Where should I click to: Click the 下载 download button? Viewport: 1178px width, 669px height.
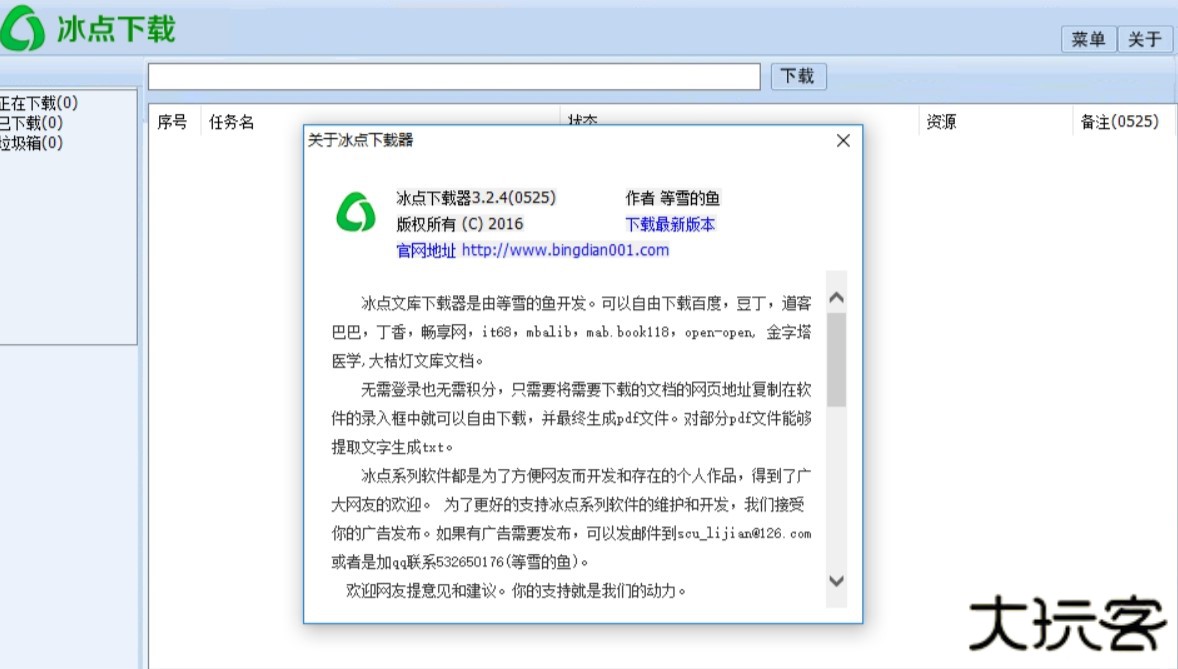click(x=797, y=76)
